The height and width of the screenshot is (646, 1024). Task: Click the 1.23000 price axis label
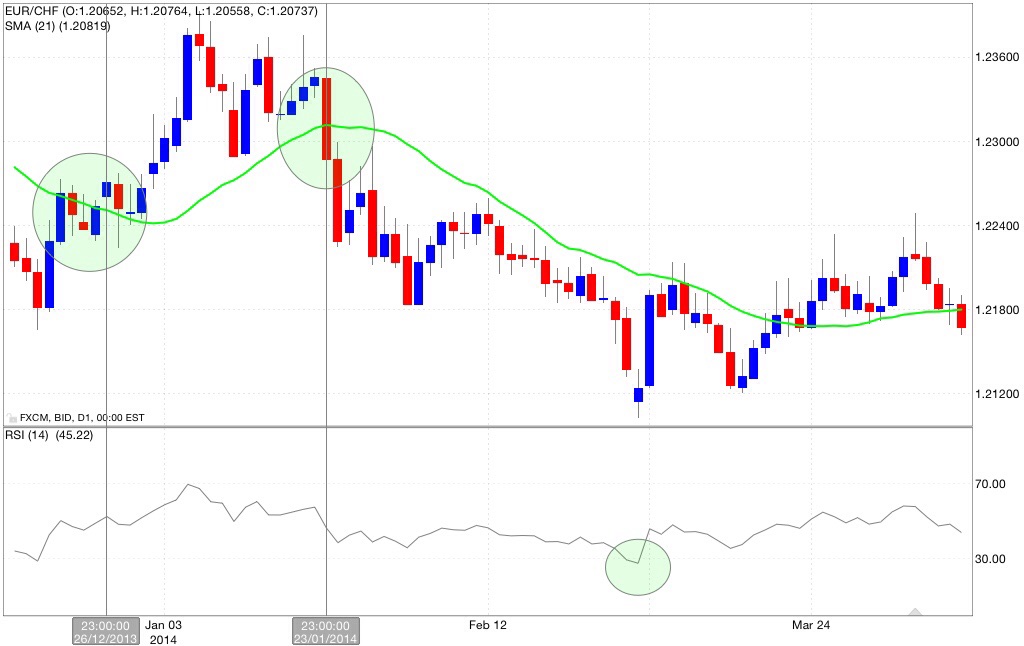coord(997,142)
